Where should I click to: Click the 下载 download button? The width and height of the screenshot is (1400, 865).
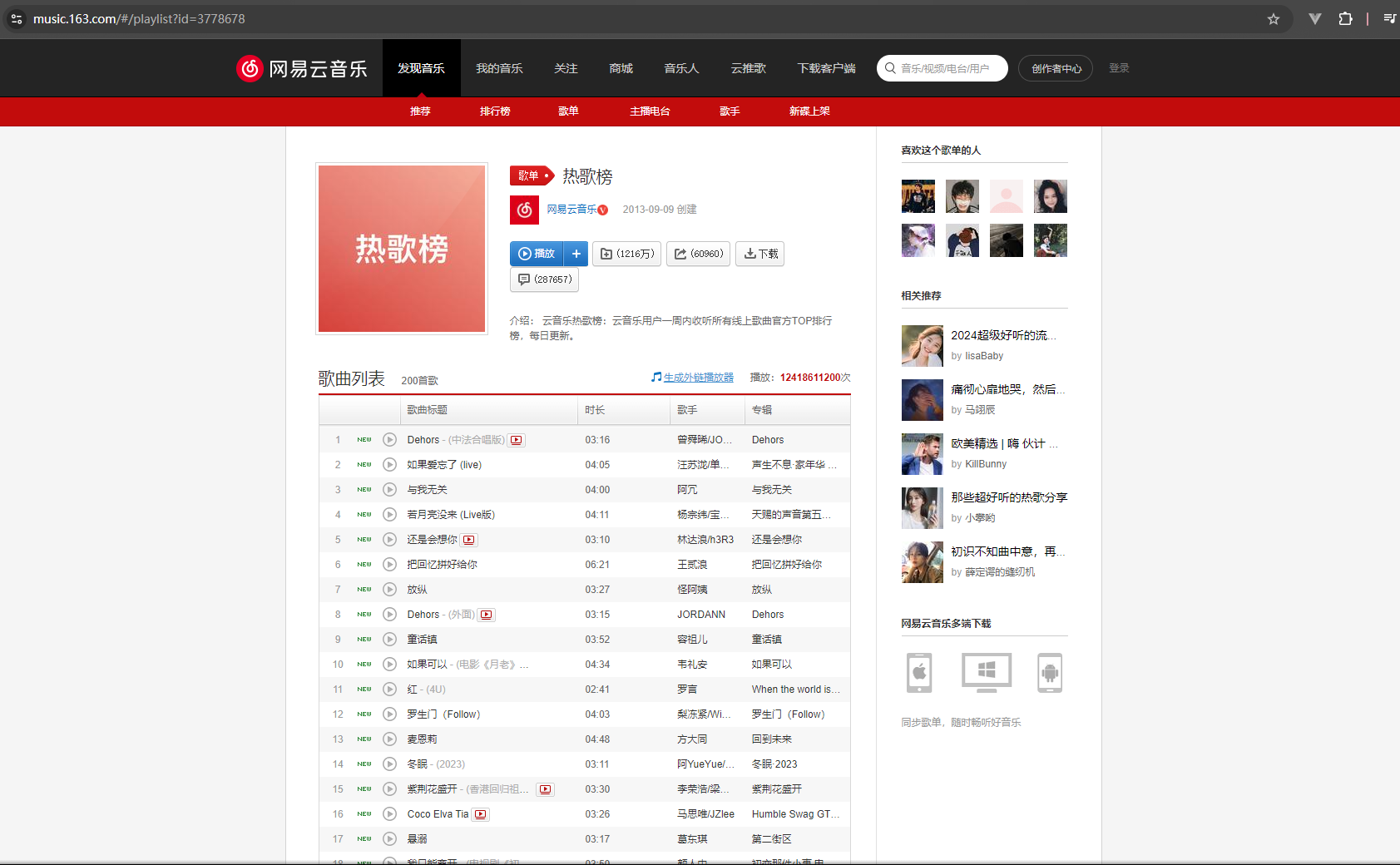759,254
